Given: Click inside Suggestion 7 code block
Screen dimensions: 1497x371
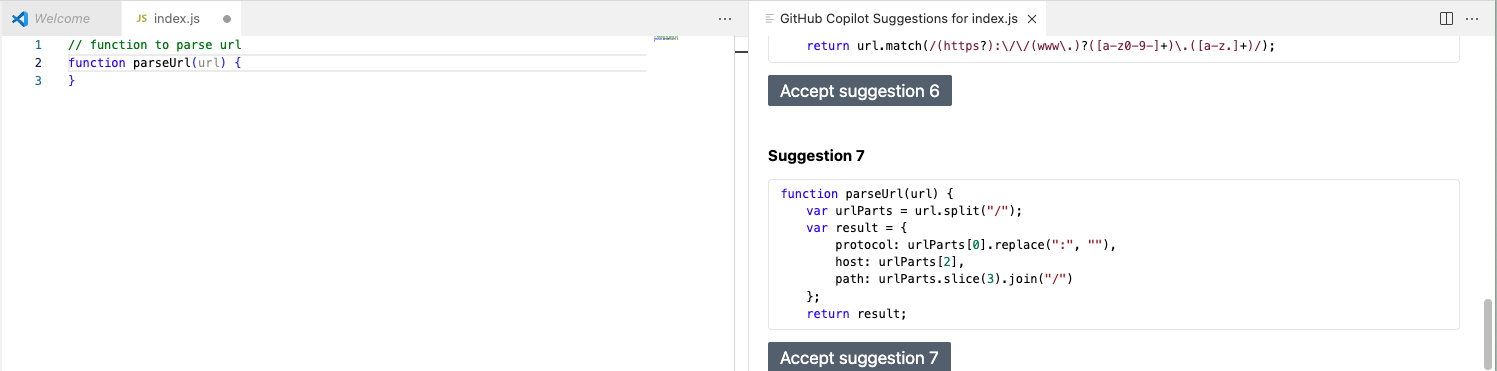Looking at the screenshot, I should click(1113, 254).
